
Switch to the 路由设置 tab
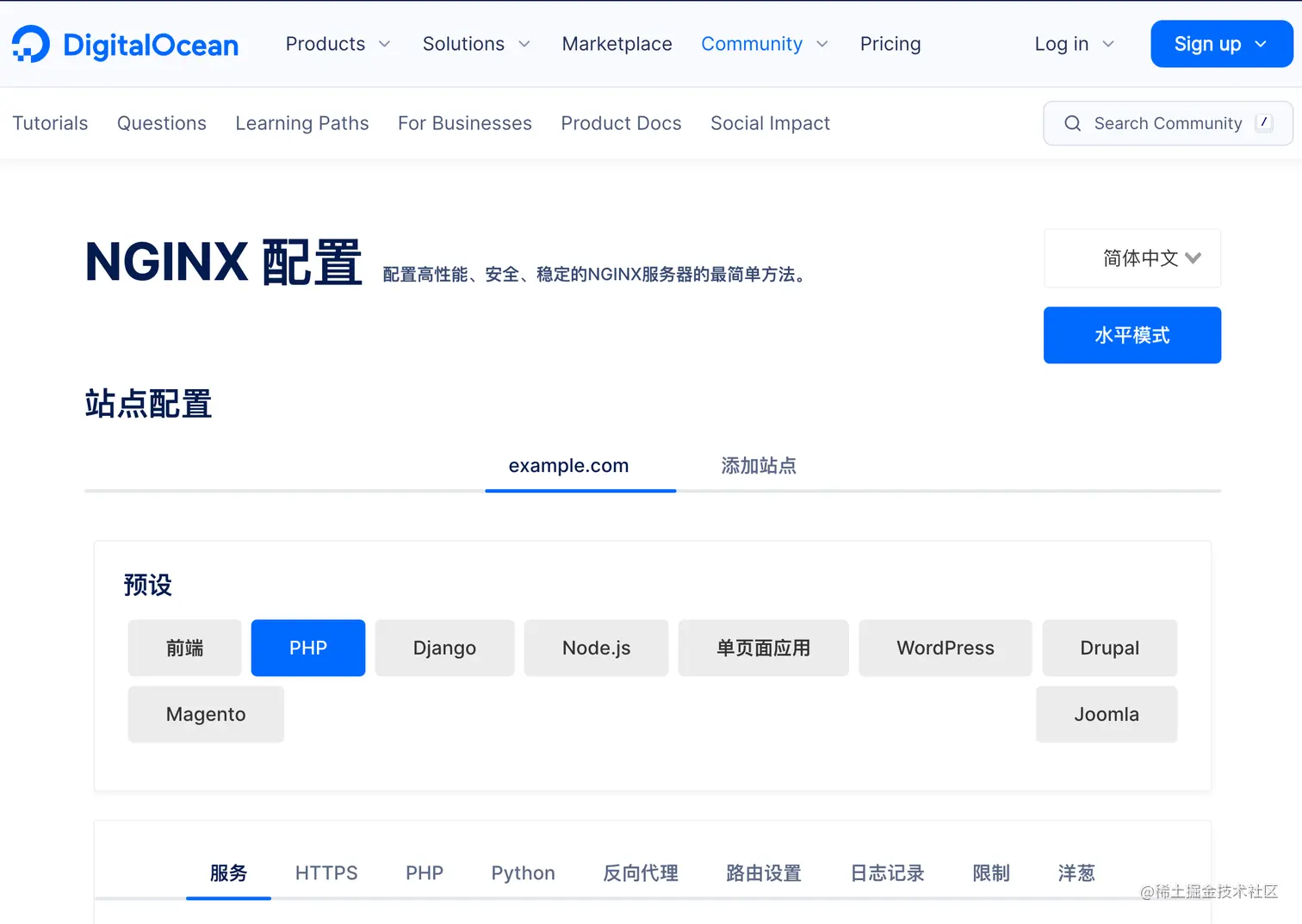(764, 873)
